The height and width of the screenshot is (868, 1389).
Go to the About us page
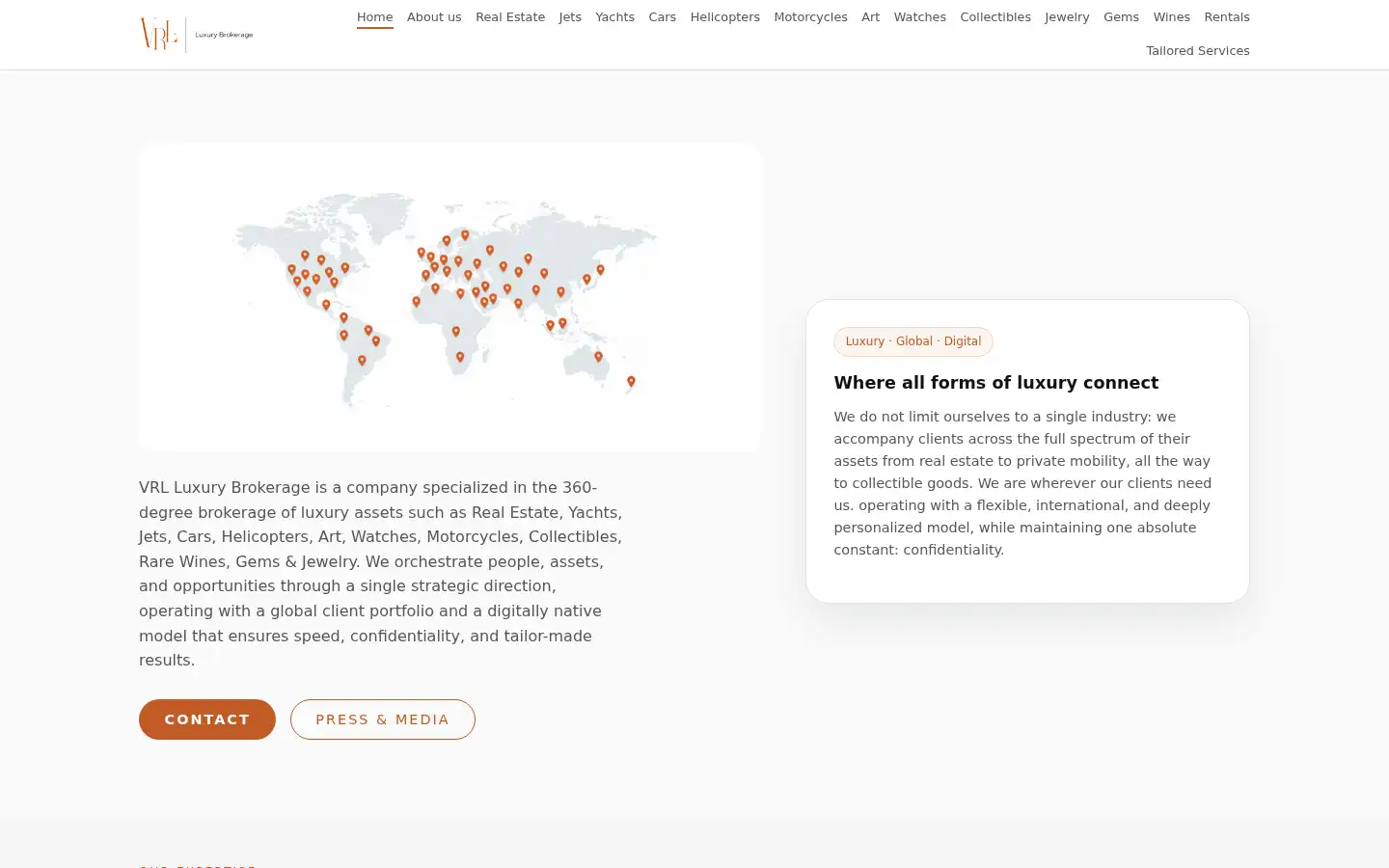(x=434, y=17)
